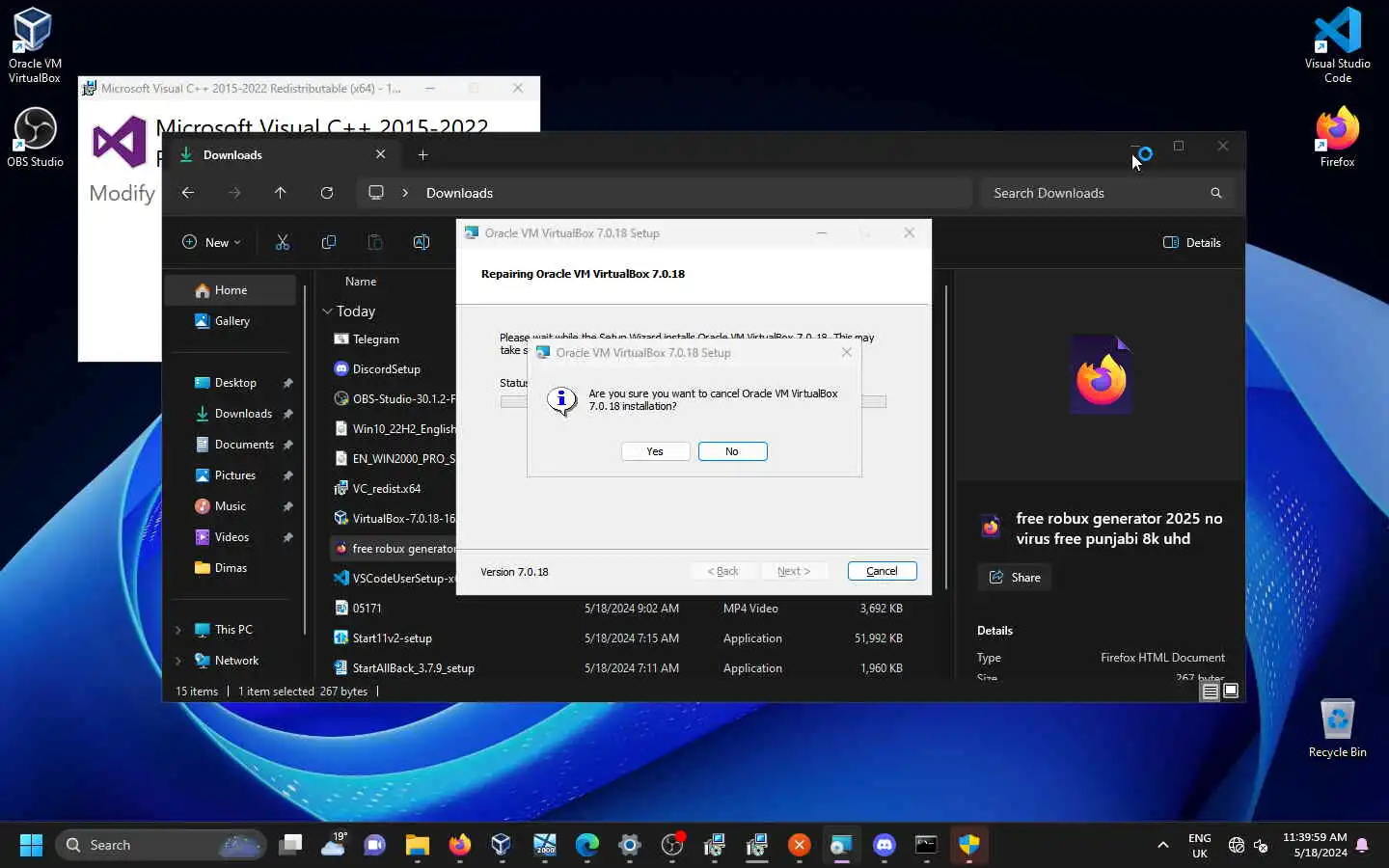Switch to large thumbnails view in status bar

coord(1231,691)
